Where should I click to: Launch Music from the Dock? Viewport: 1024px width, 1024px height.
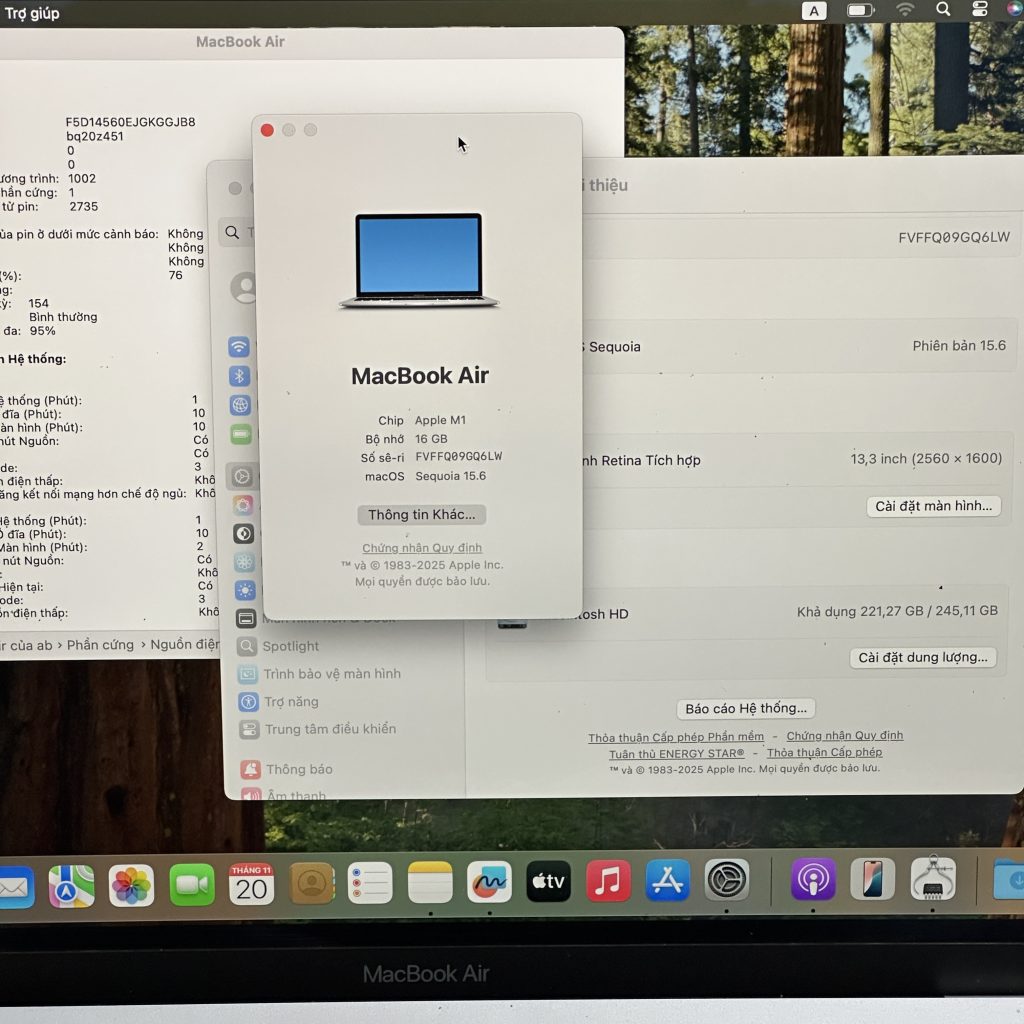pyautogui.click(x=610, y=882)
